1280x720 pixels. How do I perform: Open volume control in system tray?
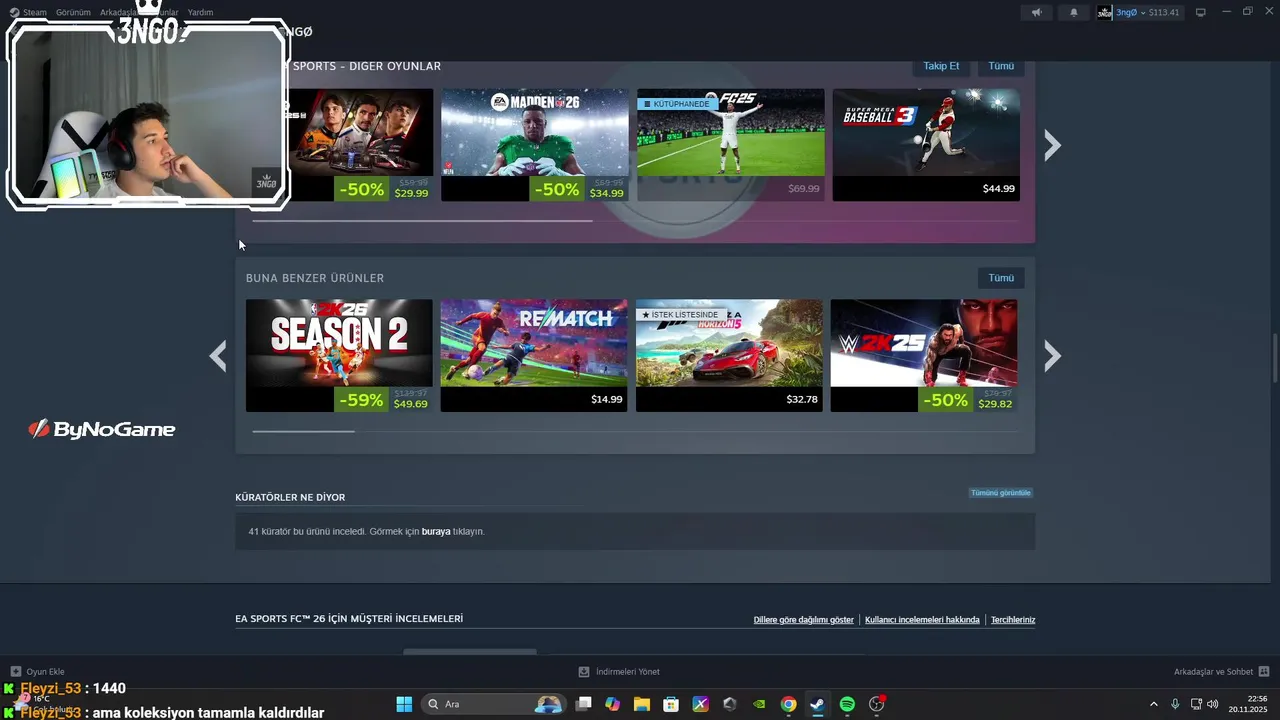1213,704
